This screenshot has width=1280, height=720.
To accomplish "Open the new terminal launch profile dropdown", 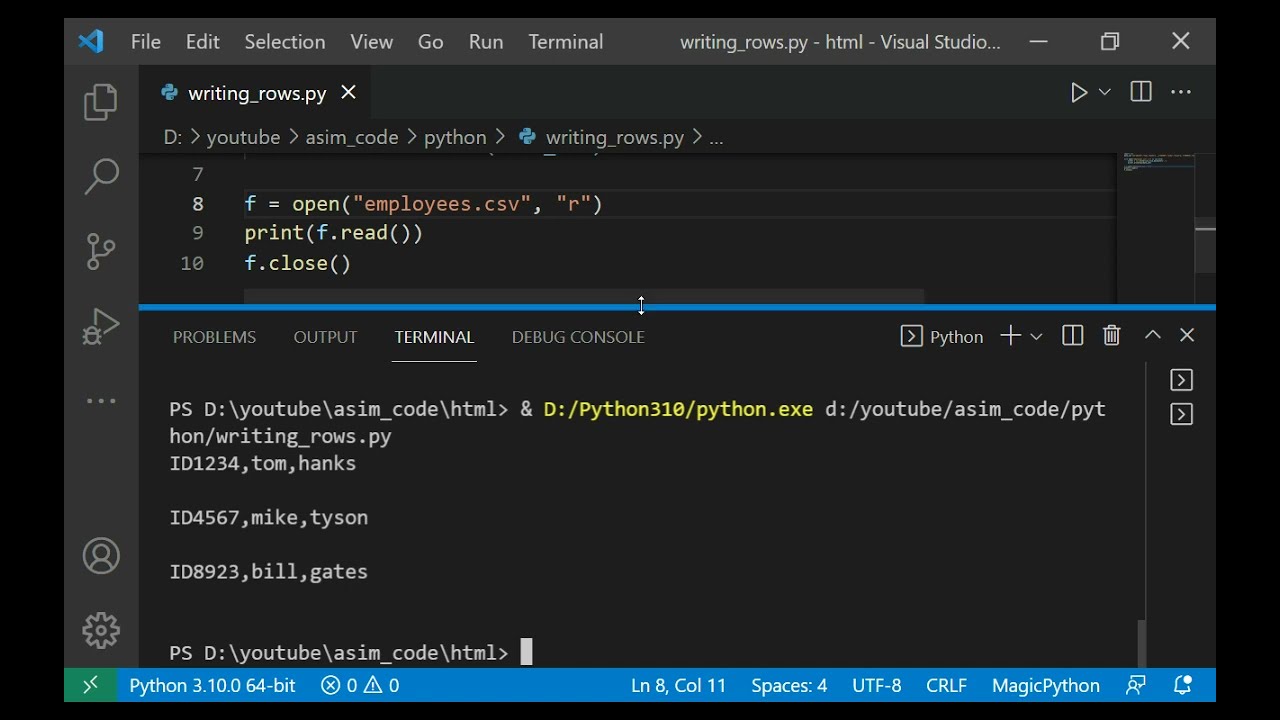I will coord(1036,337).
